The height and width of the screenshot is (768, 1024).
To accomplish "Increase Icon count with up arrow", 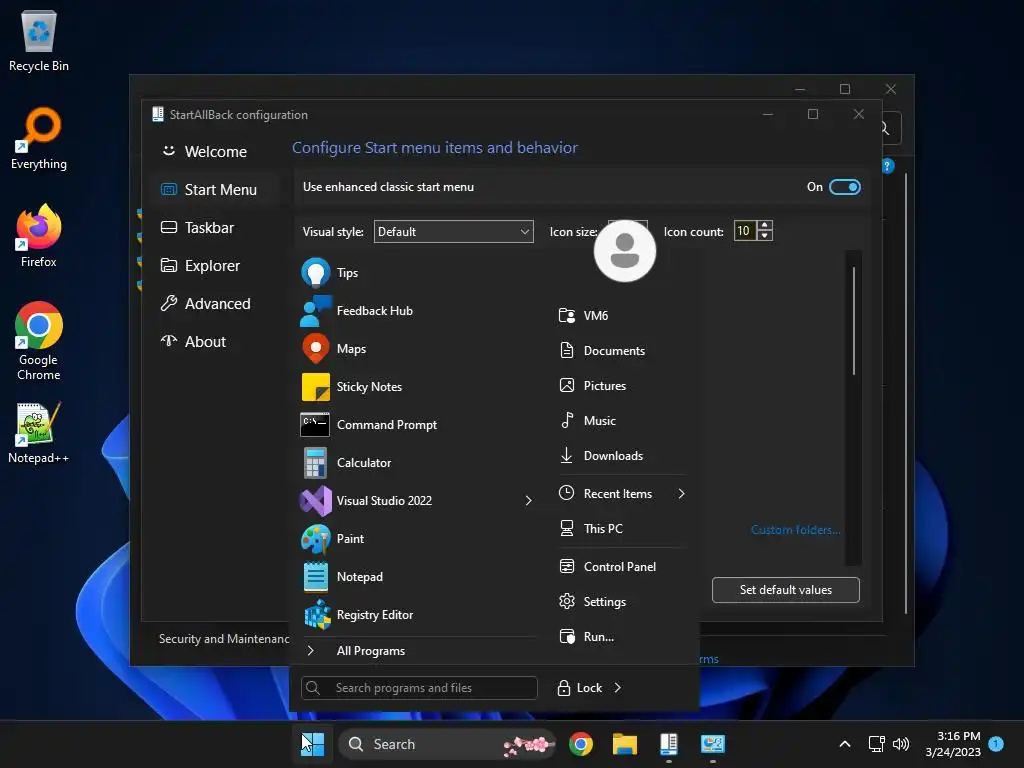I will [765, 225].
